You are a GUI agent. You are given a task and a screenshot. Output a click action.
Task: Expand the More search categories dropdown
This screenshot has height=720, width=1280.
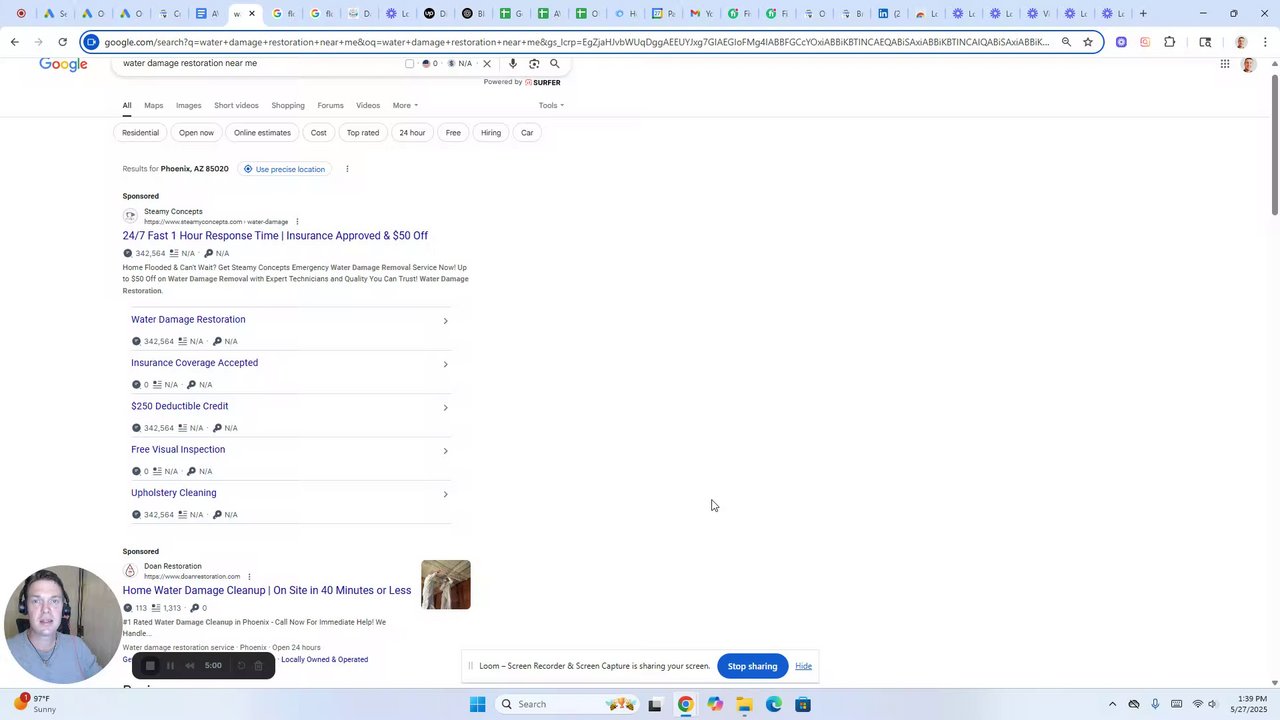coord(405,105)
